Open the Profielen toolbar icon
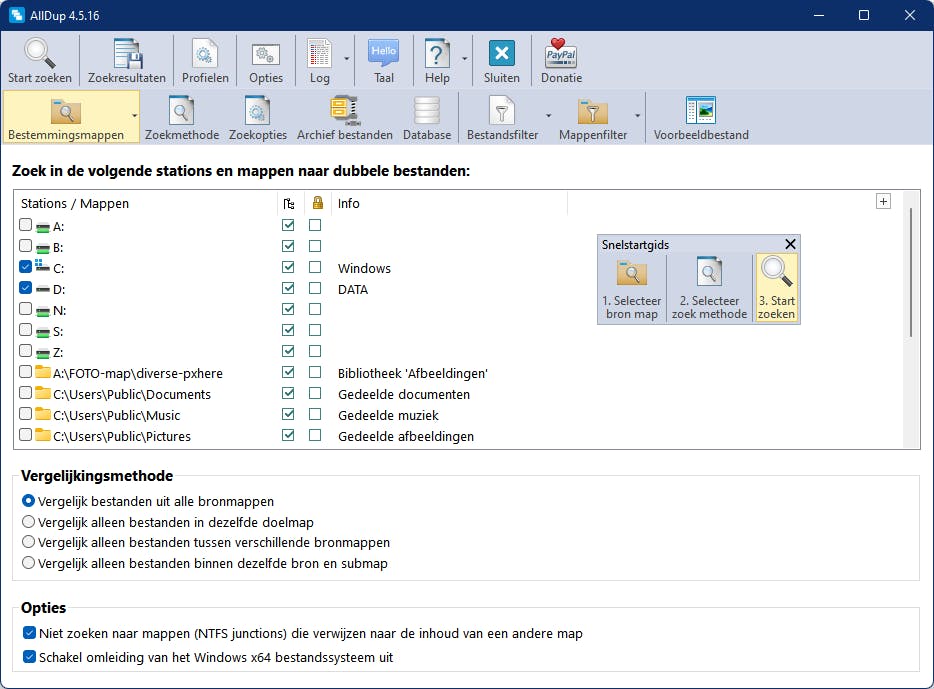 point(205,61)
